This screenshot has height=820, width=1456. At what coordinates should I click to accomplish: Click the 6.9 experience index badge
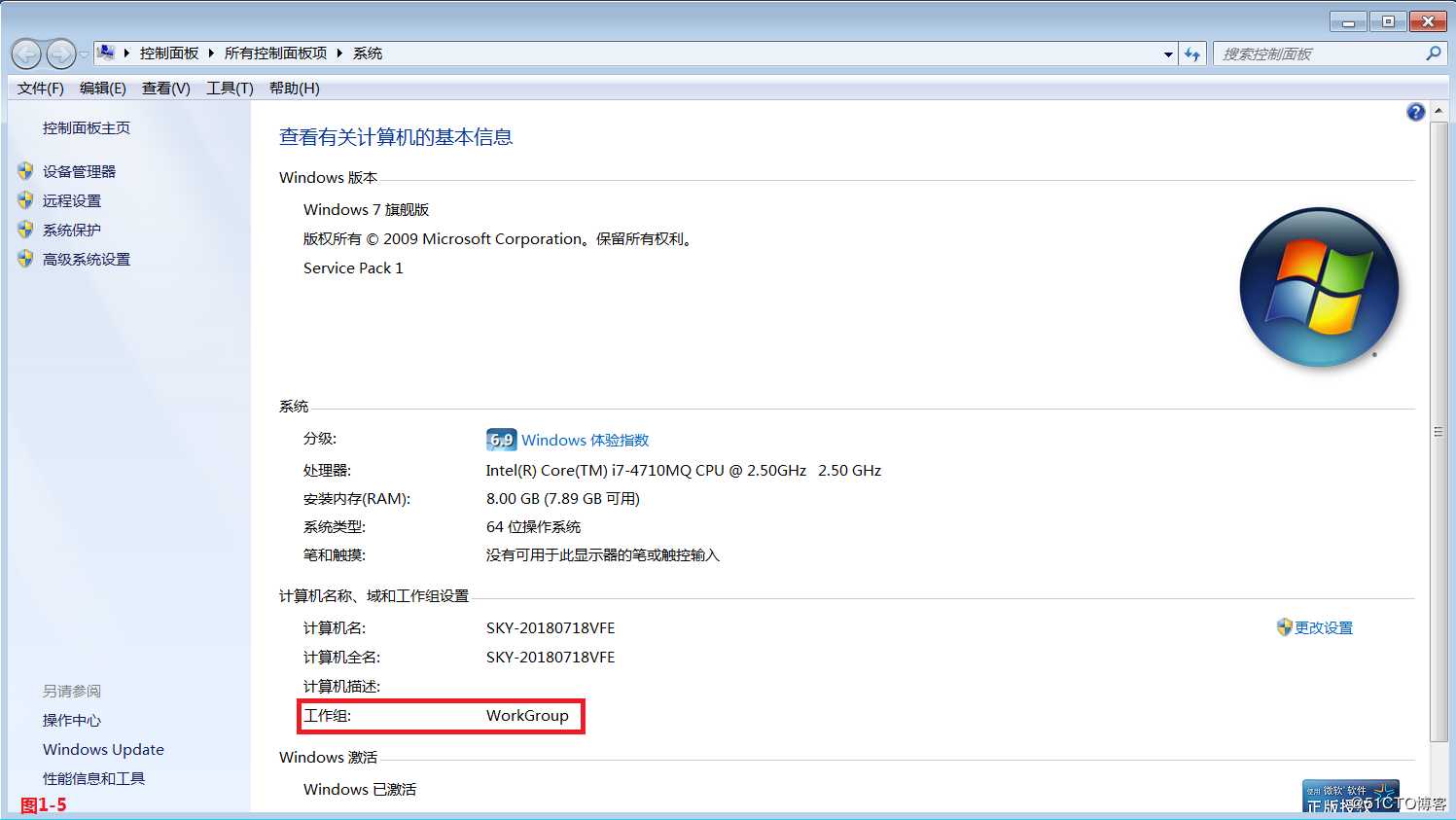pyautogui.click(x=501, y=440)
